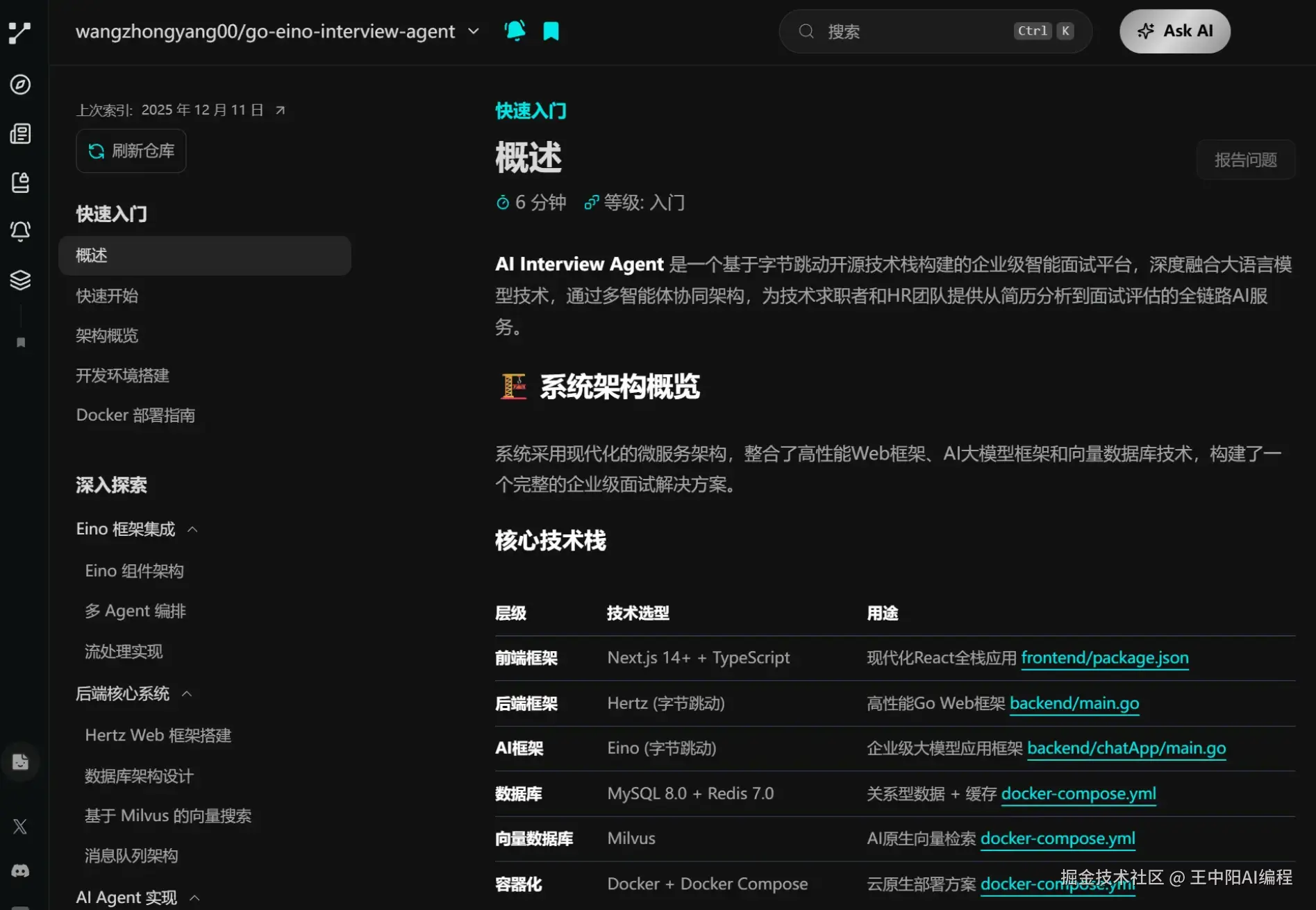Image resolution: width=1316 pixels, height=910 pixels.
Task: Open the newspaper icon in the left rail
Action: tap(20, 133)
